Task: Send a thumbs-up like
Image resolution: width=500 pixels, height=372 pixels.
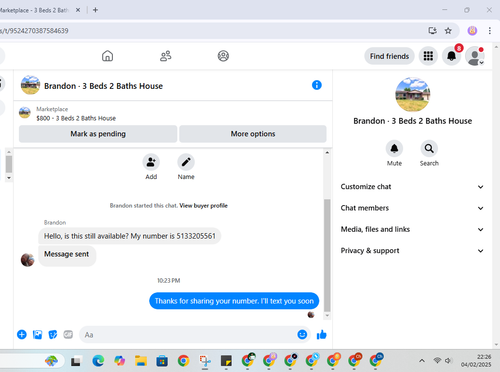Action: pyautogui.click(x=321, y=334)
